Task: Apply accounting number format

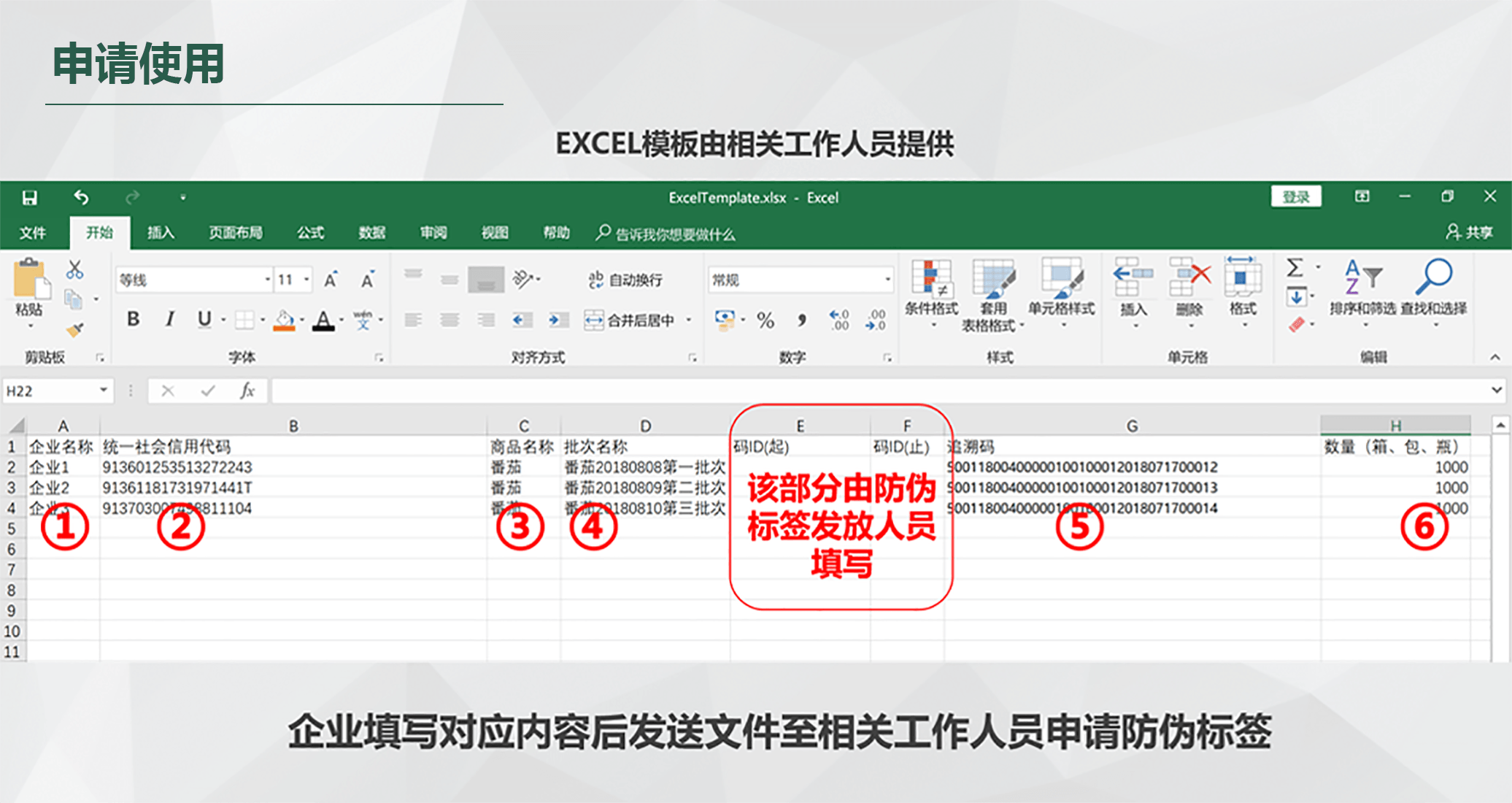Action: pyautogui.click(x=725, y=320)
